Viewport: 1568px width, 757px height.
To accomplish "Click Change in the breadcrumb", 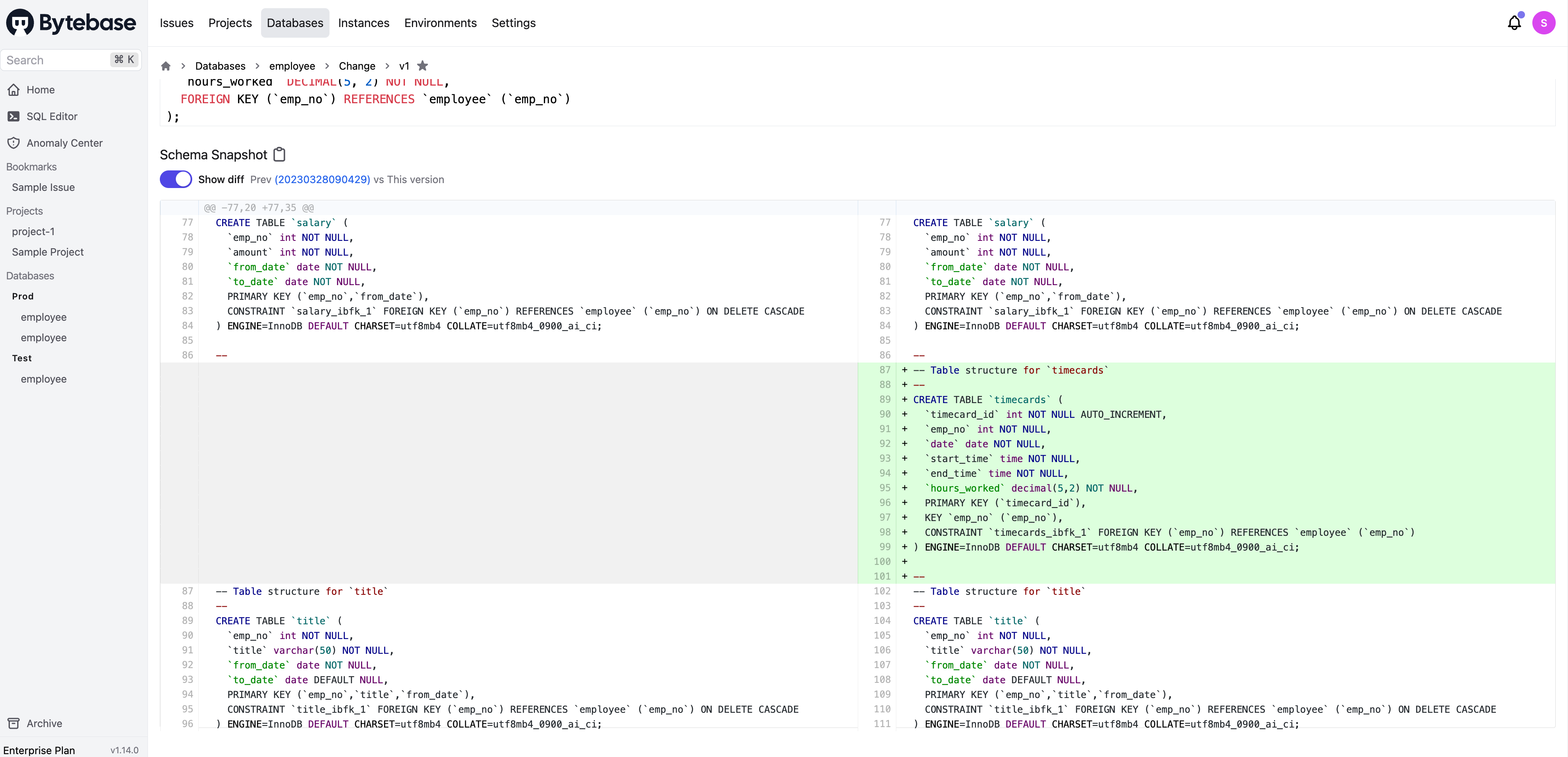I will (x=357, y=66).
